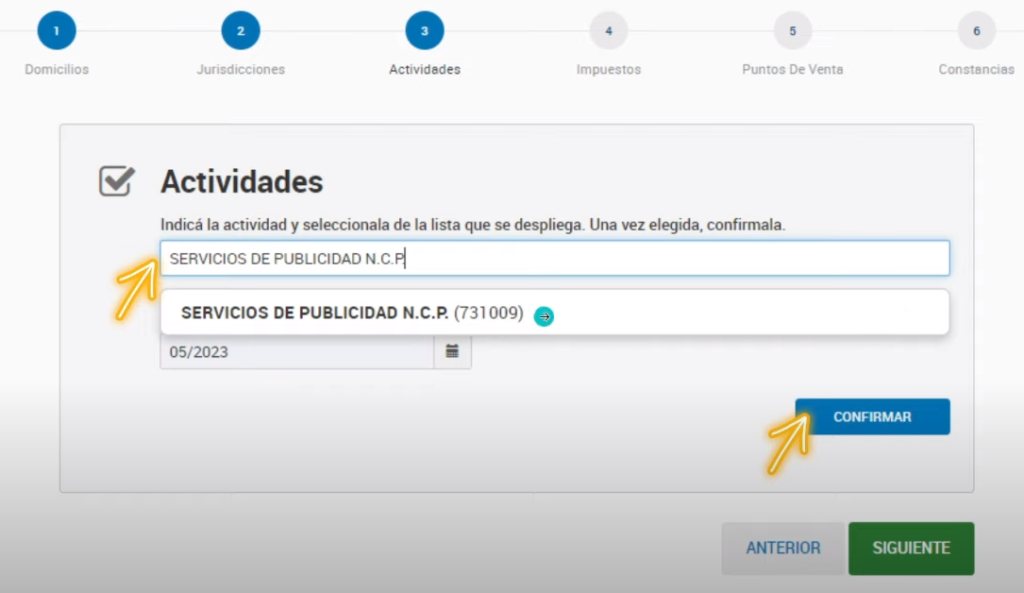Select step 5 circle for Puntos De Venta
The width and height of the screenshot is (1024, 593).
point(792,29)
